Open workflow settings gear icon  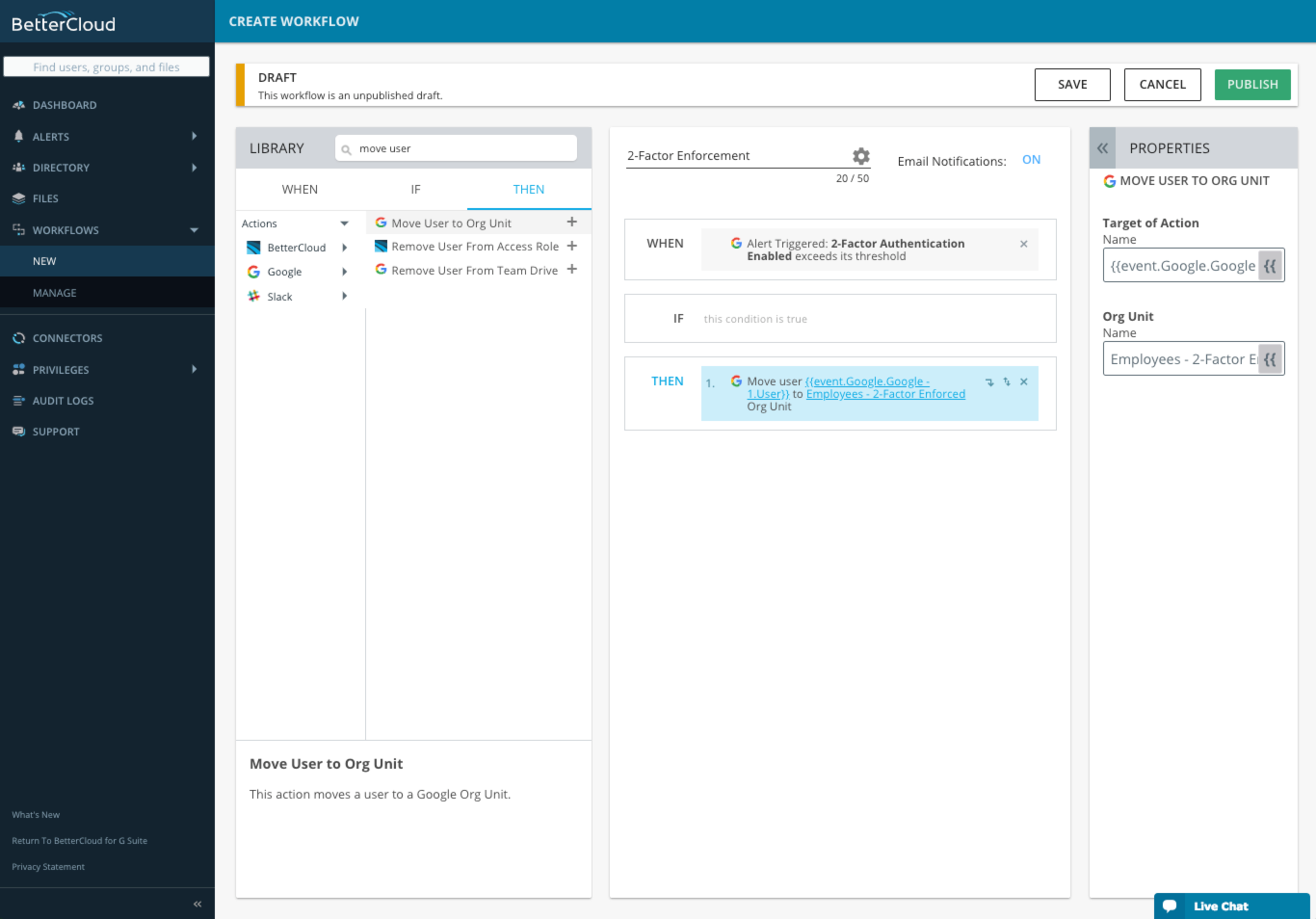(861, 156)
